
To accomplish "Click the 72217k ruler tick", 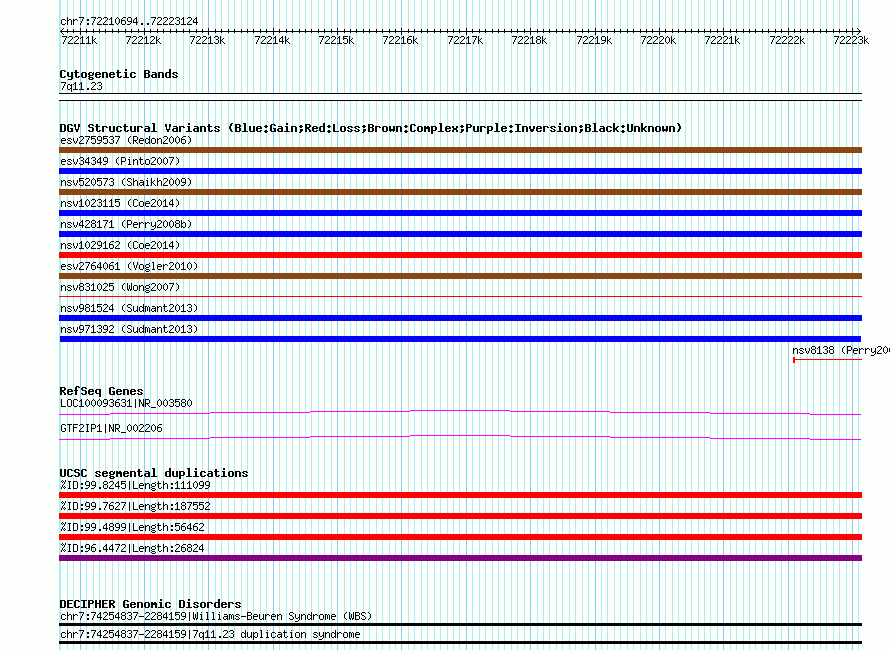I will 465,40.
